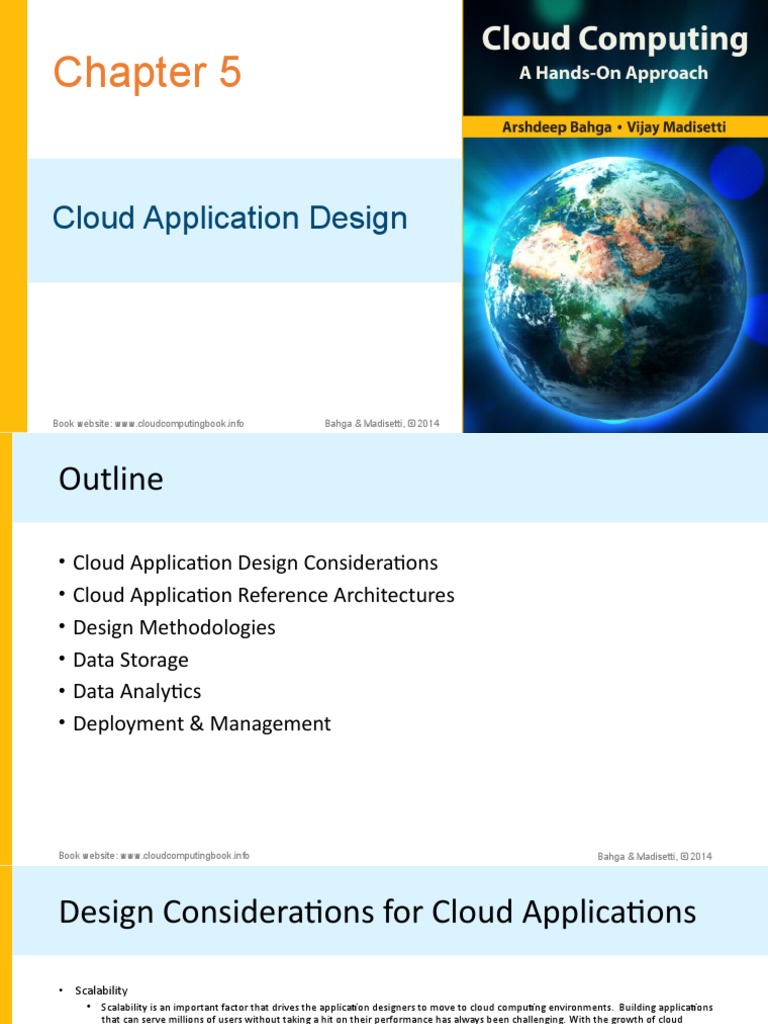Viewport: 768px width, 1024px height.
Task: Select the Deployment & Management bullet
Action: coord(201,724)
